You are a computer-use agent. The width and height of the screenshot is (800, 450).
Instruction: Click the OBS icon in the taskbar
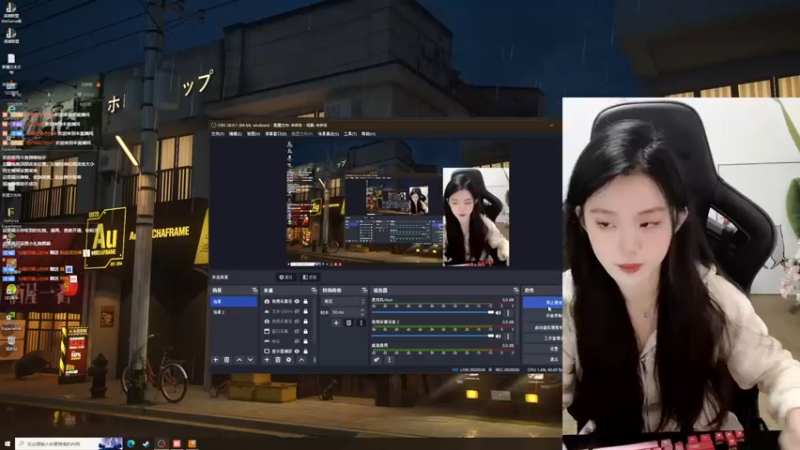[x=161, y=444]
